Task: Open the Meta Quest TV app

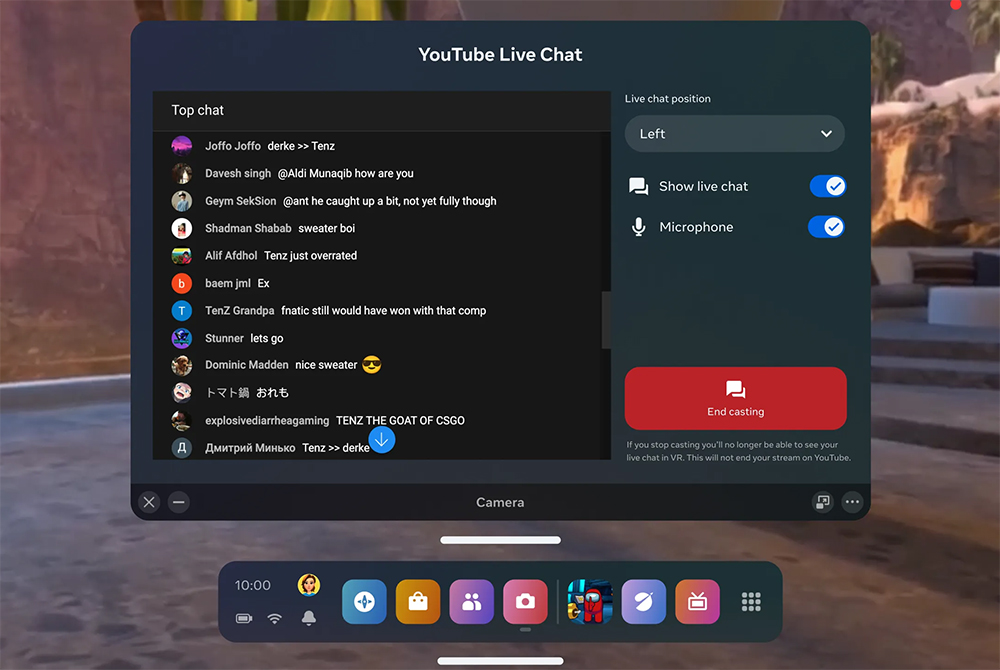Action: [x=697, y=601]
